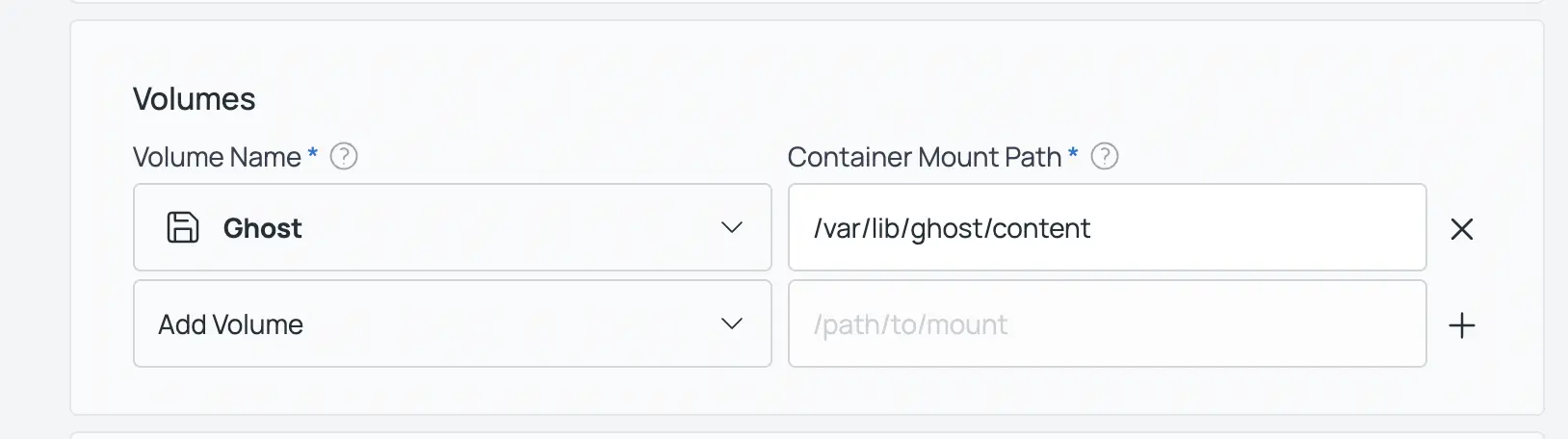Click the help icon beside Container Mount Path
The width and height of the screenshot is (1568, 439).
click(1105, 156)
